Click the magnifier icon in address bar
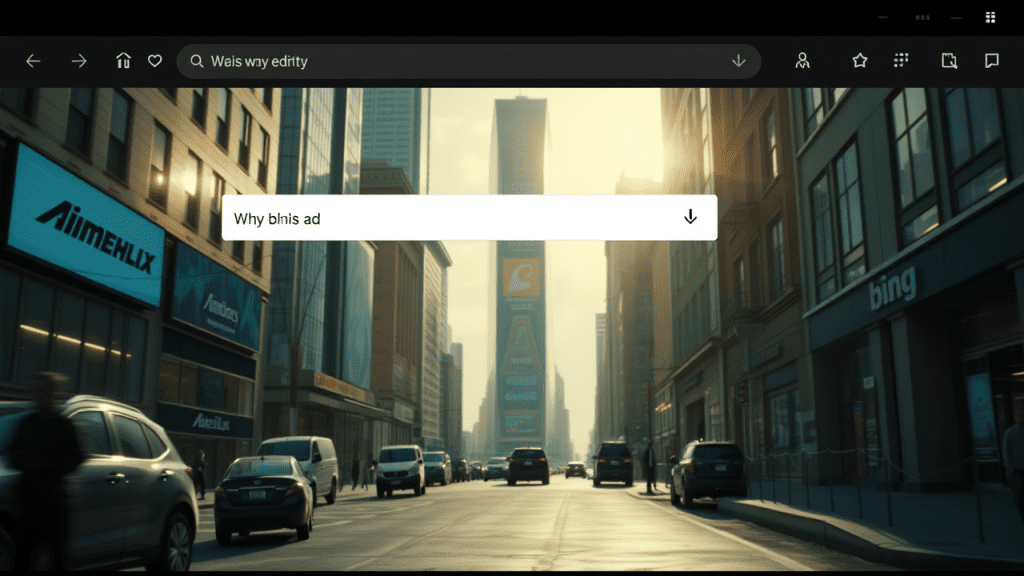This screenshot has width=1024, height=576. point(196,61)
